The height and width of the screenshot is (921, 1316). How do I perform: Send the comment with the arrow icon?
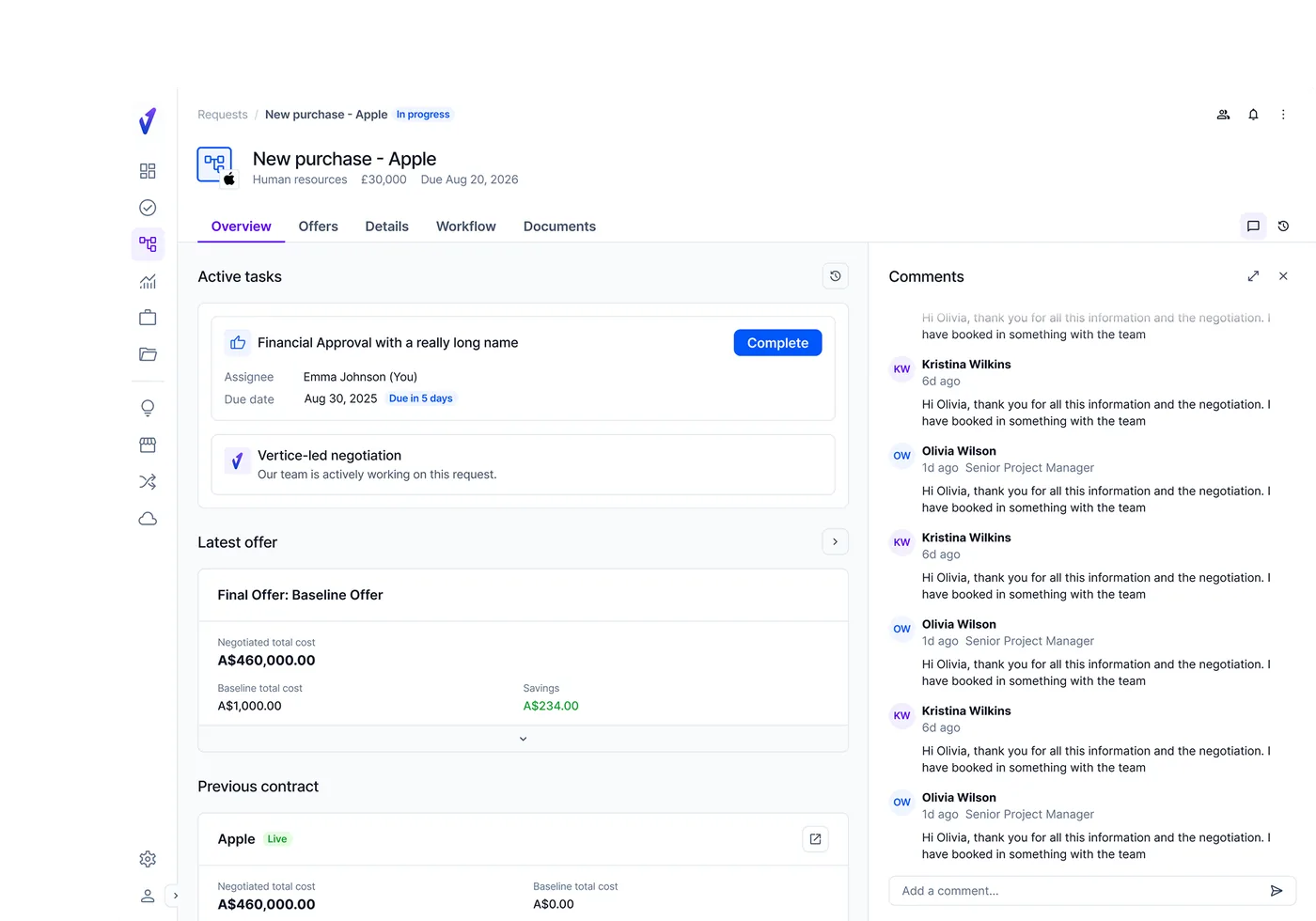point(1277,891)
